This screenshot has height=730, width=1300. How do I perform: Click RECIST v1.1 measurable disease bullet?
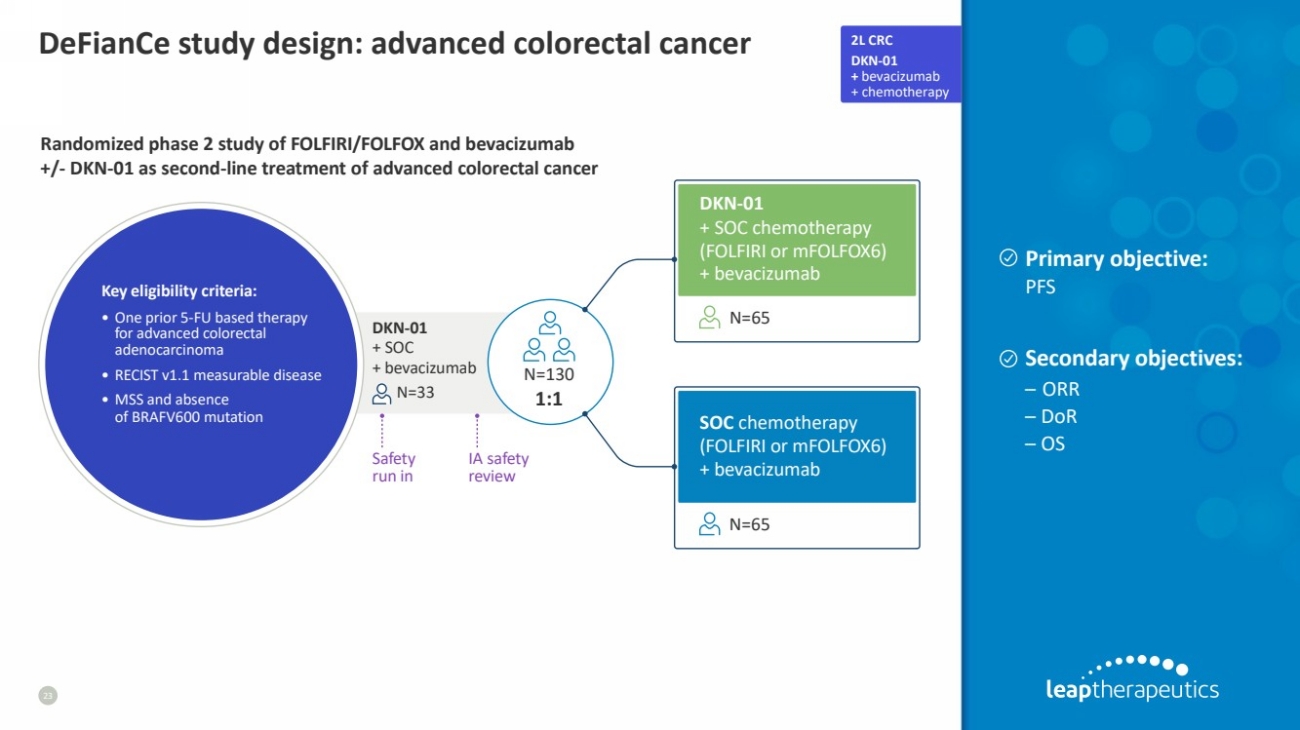(x=212, y=375)
